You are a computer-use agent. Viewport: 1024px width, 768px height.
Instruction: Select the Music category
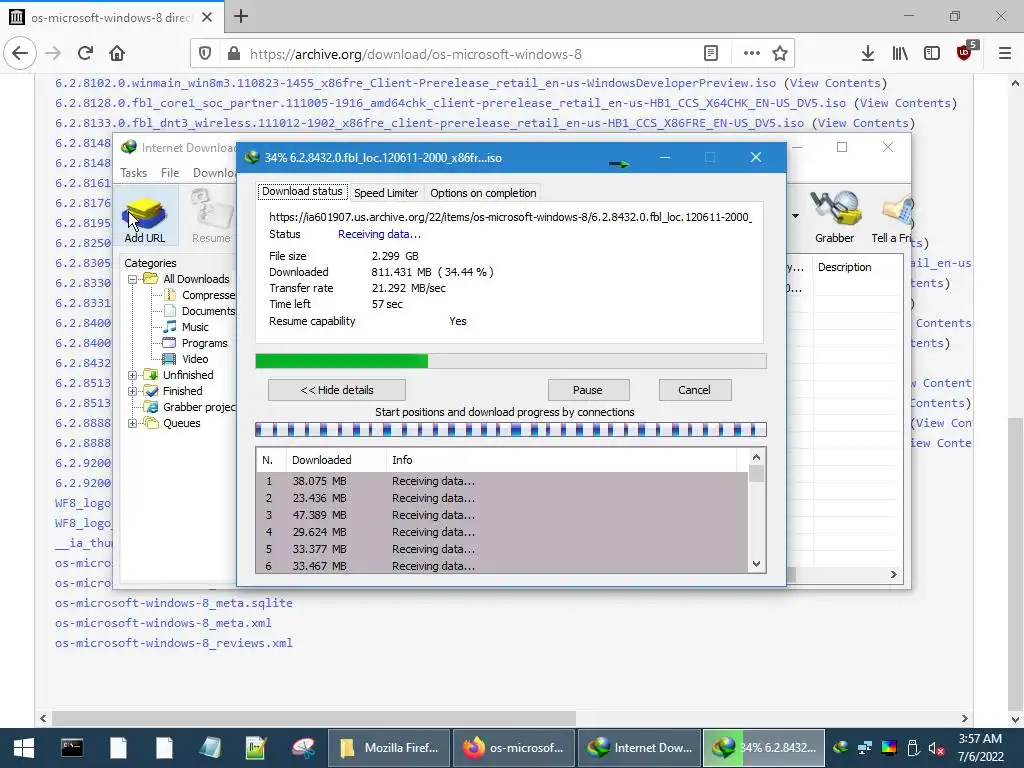click(195, 327)
